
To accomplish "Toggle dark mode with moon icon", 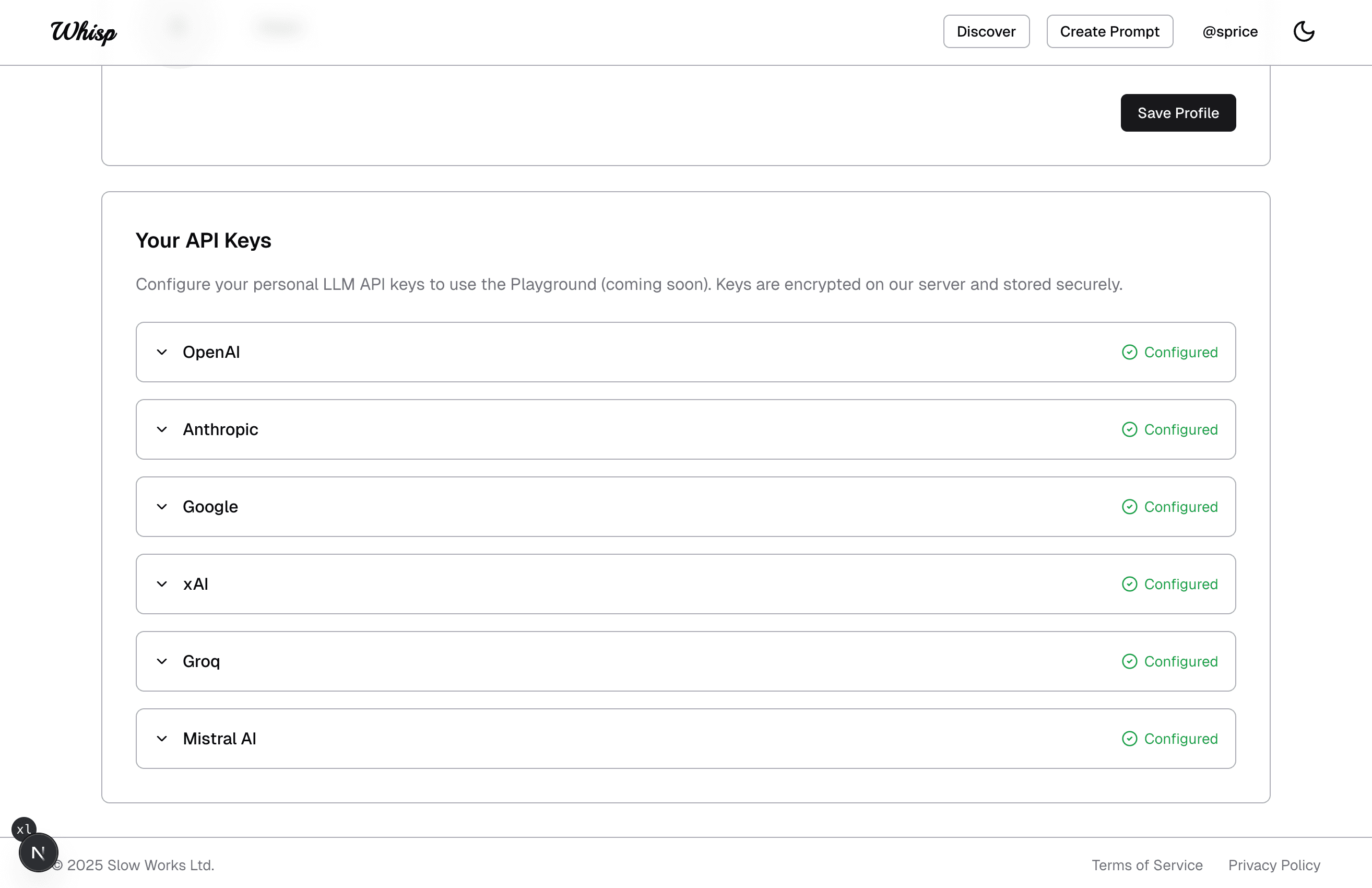I will pyautogui.click(x=1304, y=32).
